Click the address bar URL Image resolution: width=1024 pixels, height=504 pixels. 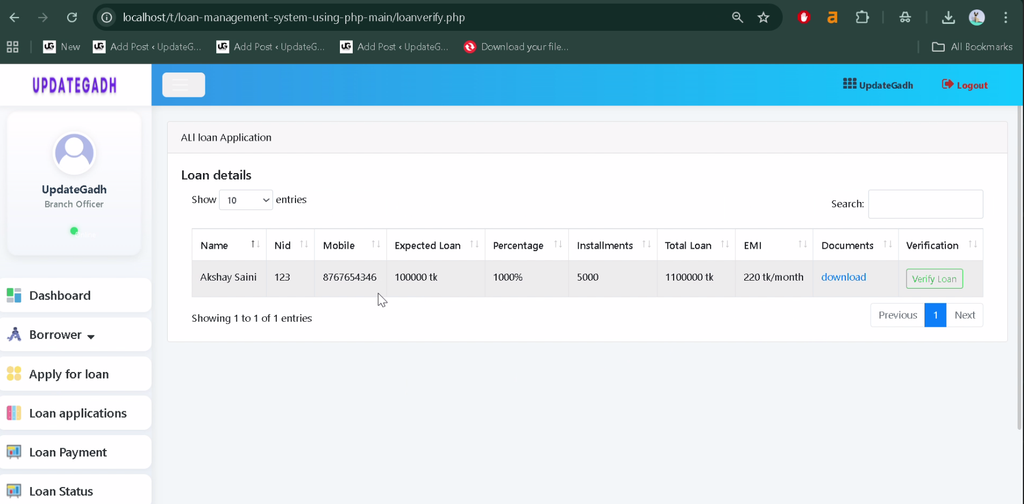[x=294, y=18]
